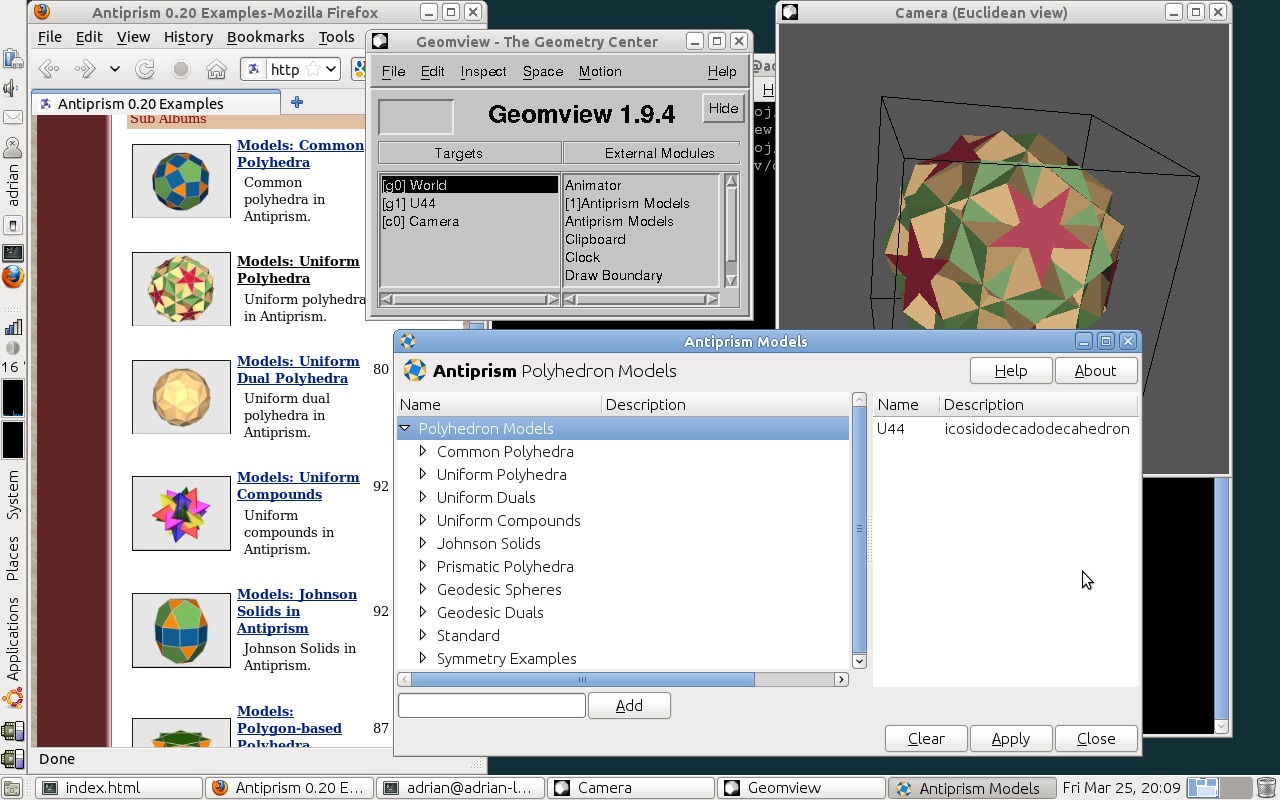Select Draw Boundary in External Modules

[641, 275]
